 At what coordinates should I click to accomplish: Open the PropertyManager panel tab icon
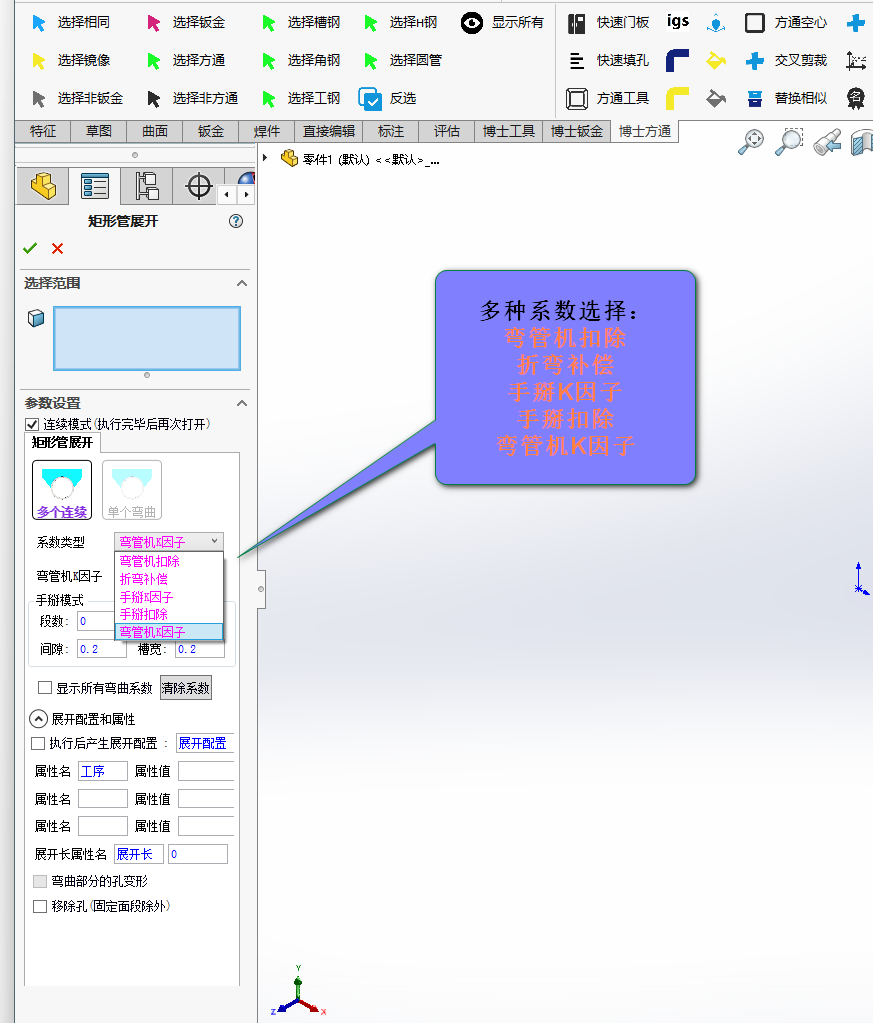tap(95, 186)
